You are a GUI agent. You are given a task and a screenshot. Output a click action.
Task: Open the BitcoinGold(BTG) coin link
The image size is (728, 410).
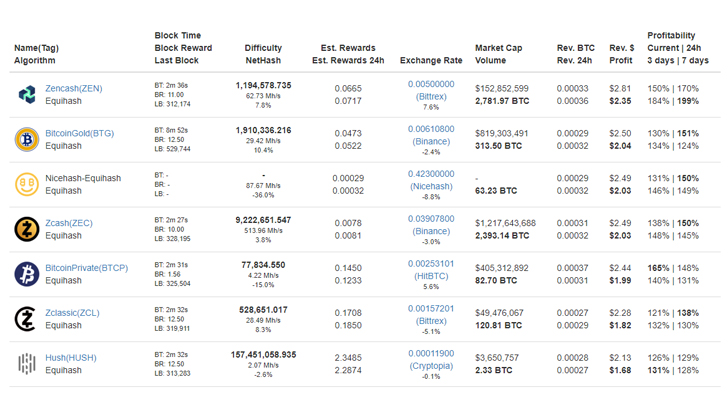(x=79, y=133)
